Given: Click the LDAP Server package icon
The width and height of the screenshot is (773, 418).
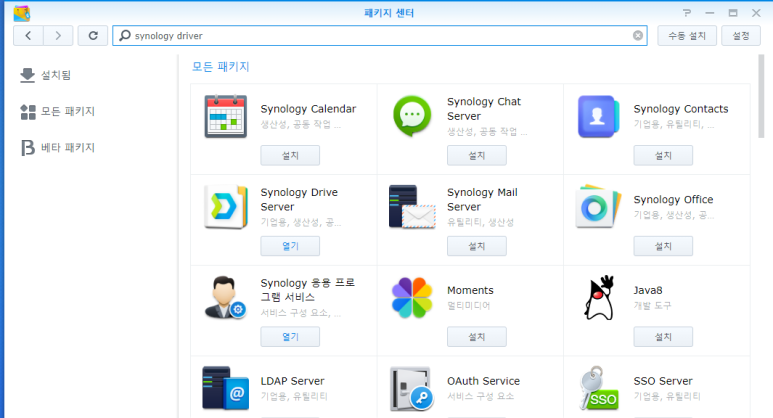Looking at the screenshot, I should tap(225, 388).
